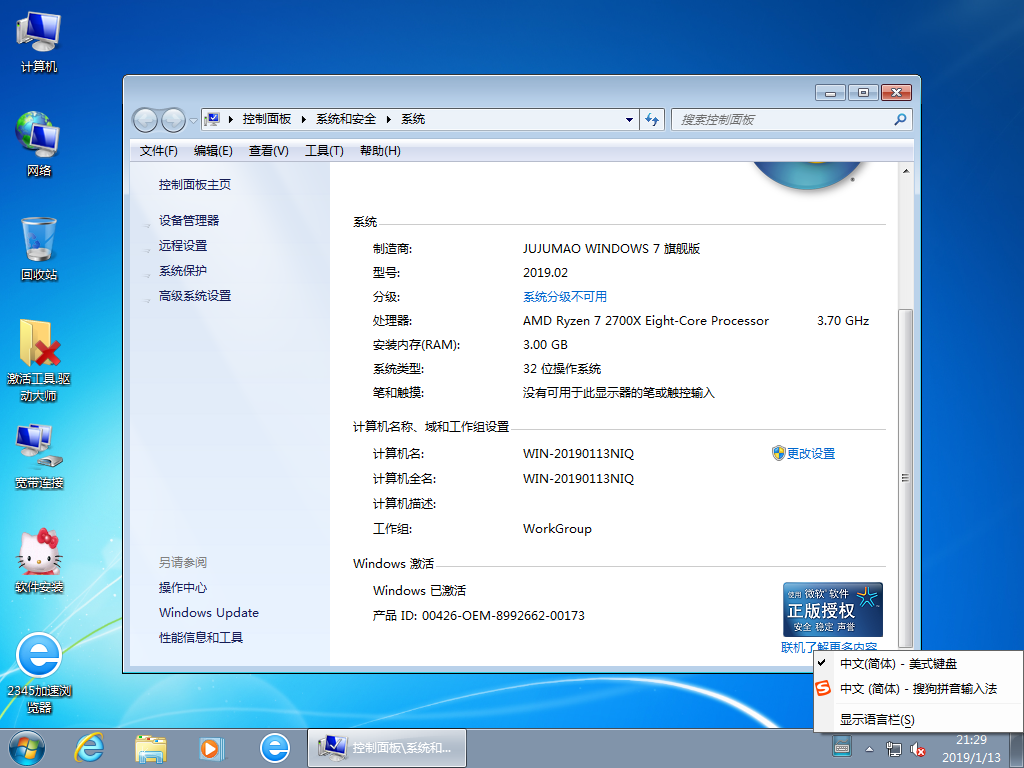1024x768 pixels.
Task: Open the 工具(T) menu
Action: [x=324, y=151]
